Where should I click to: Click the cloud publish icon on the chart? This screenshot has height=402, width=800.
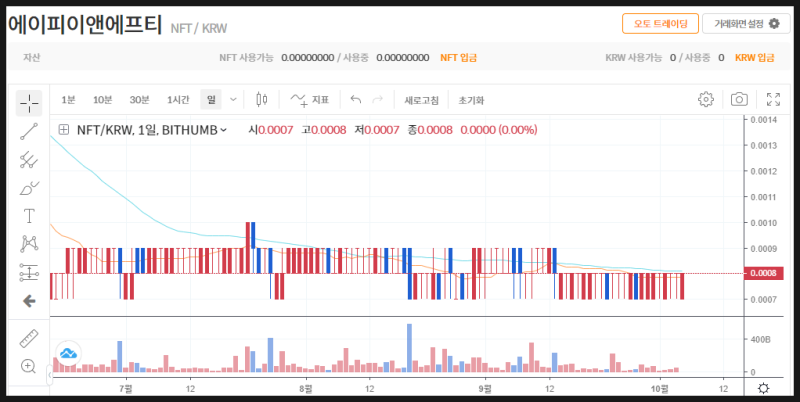[68, 353]
